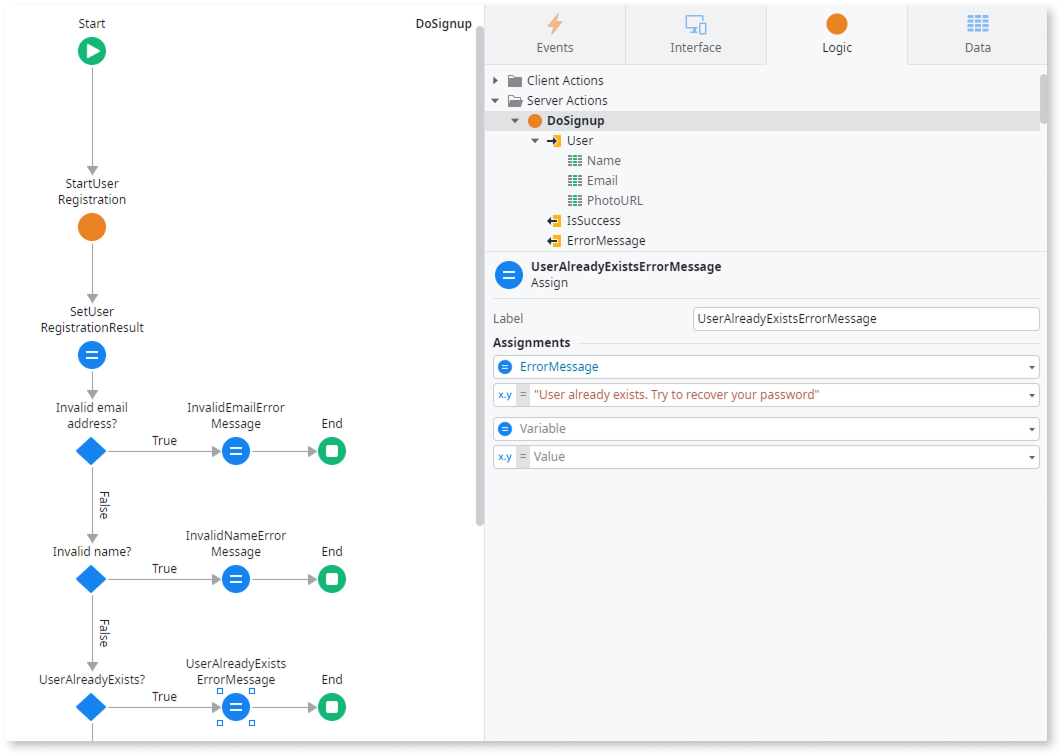The width and height of the screenshot is (1062, 756).
Task: Switch to the Interface tab
Action: pos(696,35)
